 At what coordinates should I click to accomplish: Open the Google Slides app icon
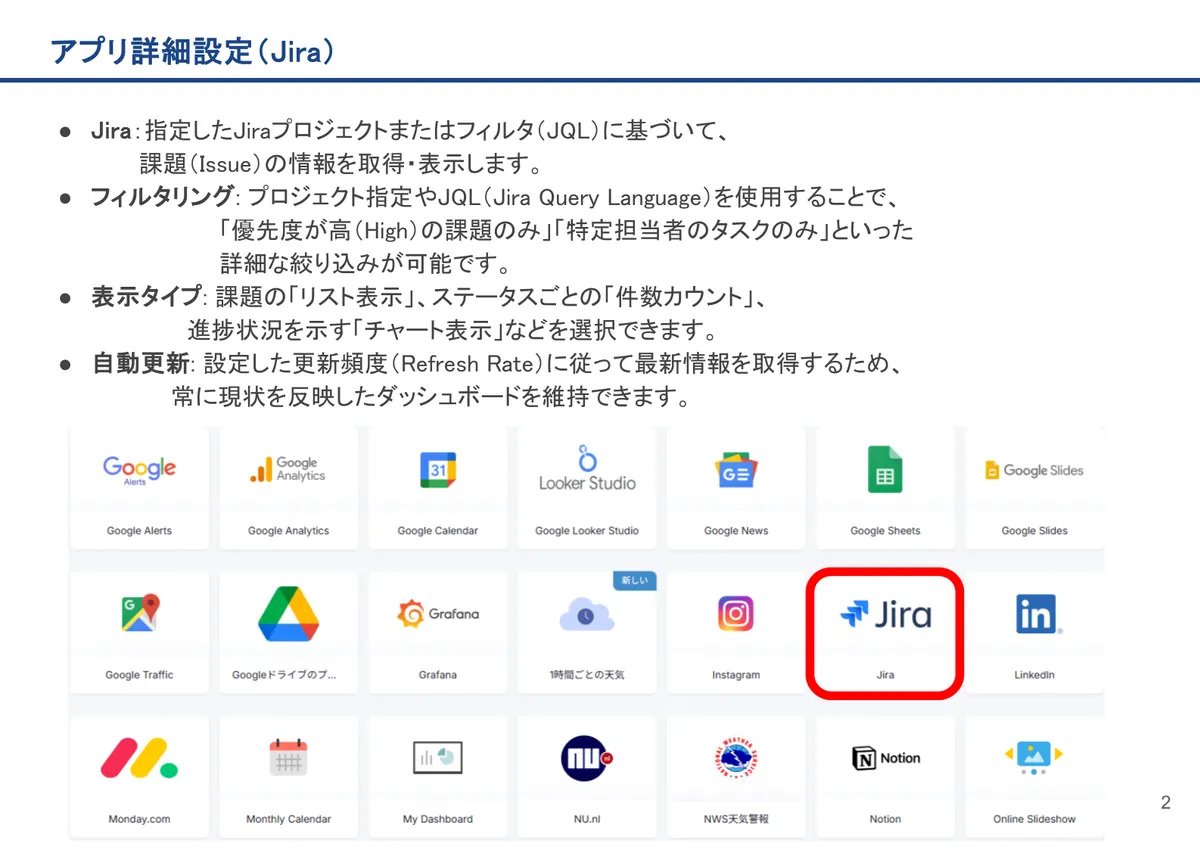pos(1034,470)
